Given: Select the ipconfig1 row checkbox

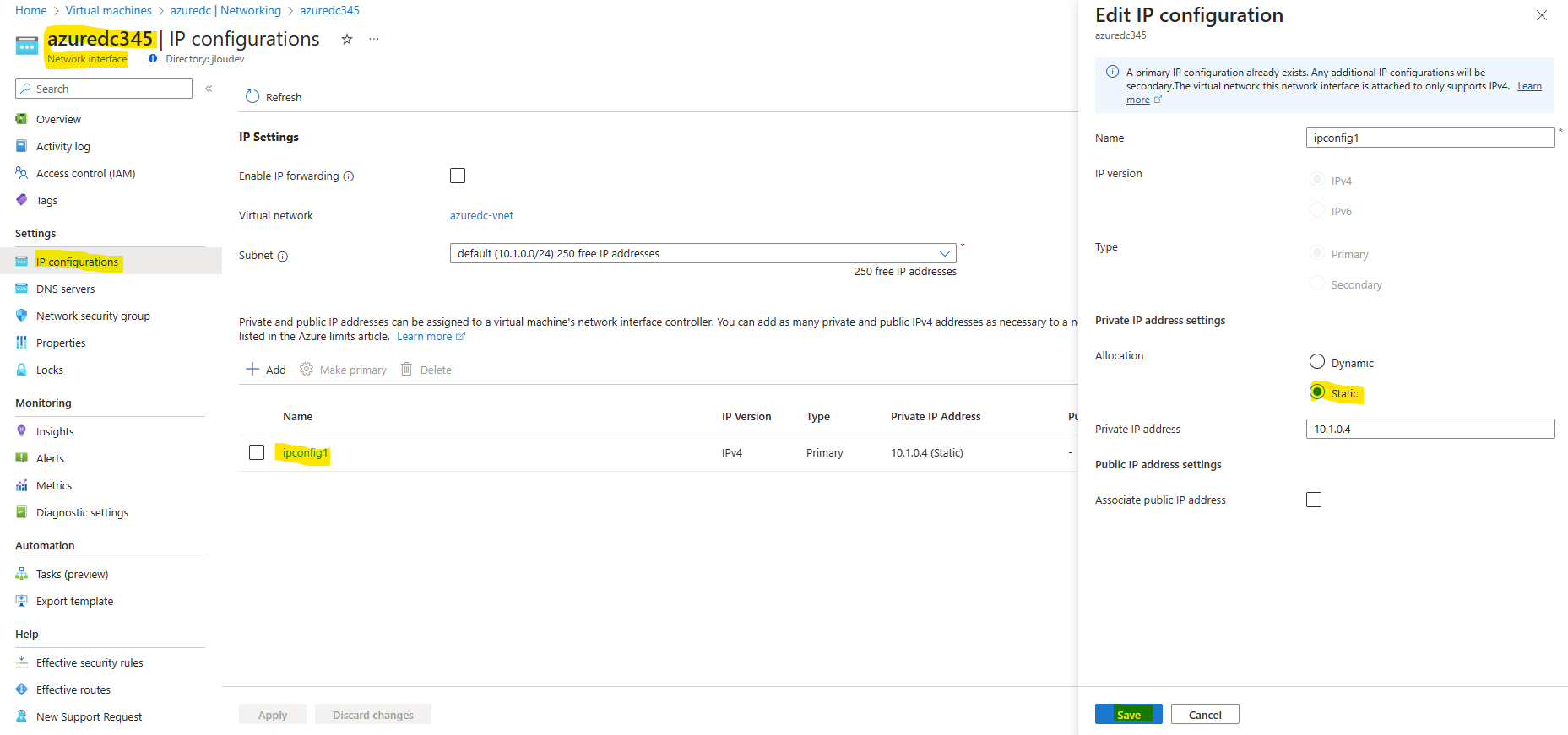Looking at the screenshot, I should [x=257, y=452].
